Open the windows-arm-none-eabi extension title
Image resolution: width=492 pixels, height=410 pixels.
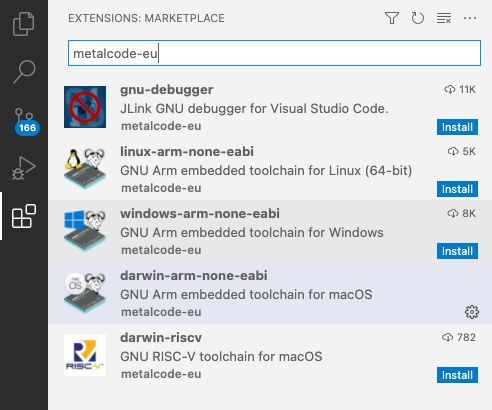pyautogui.click(x=200, y=214)
